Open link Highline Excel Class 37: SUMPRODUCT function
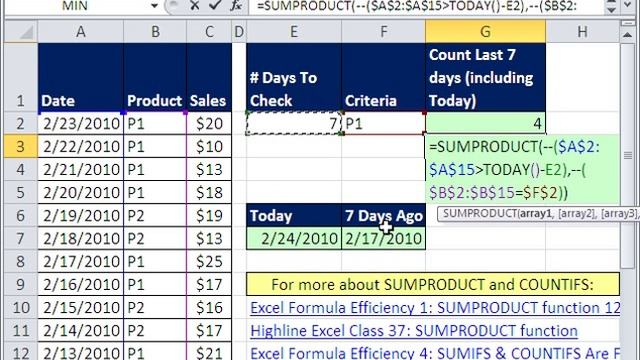The height and width of the screenshot is (360, 640). tap(414, 331)
